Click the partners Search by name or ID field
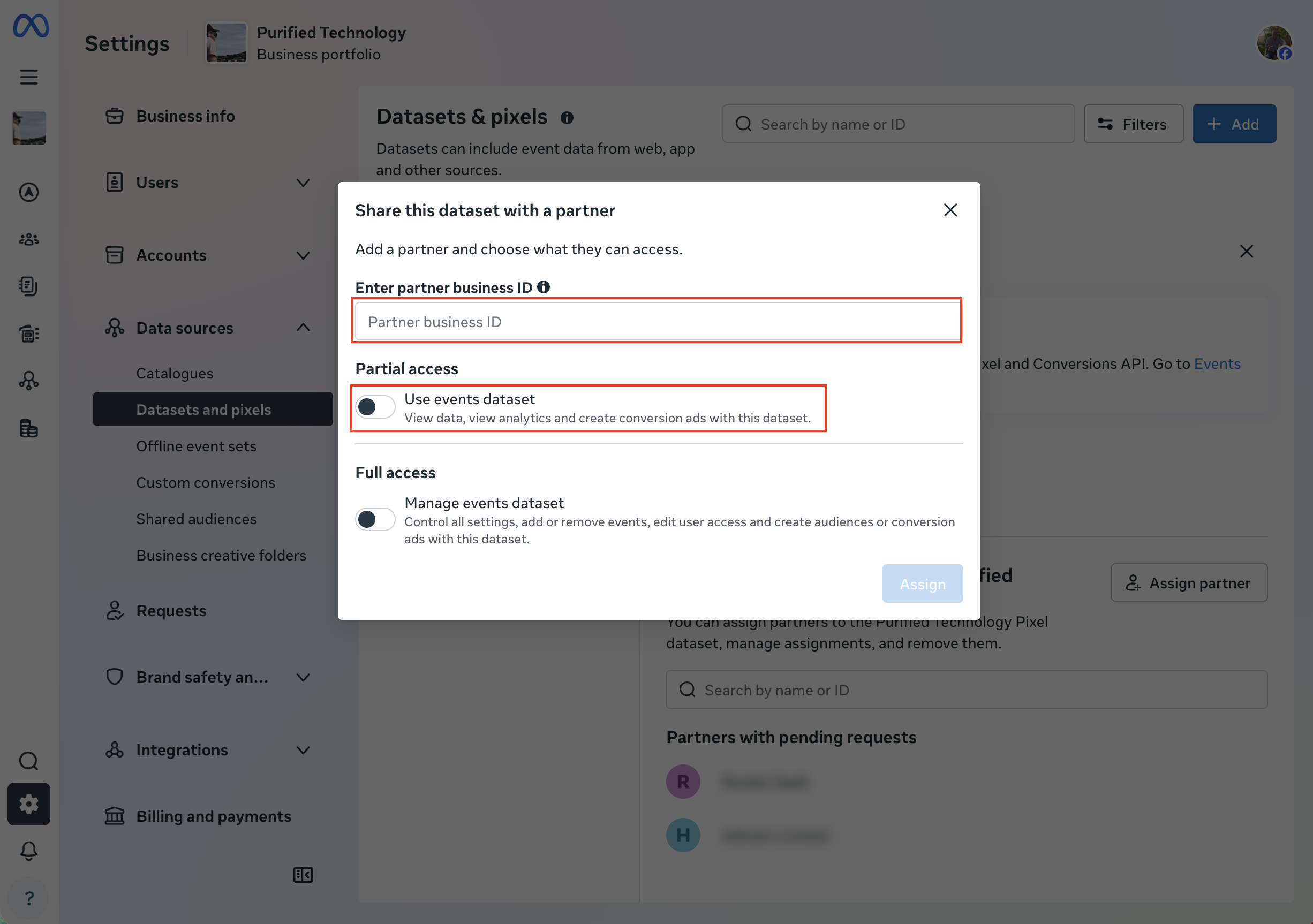This screenshot has width=1313, height=924. pyautogui.click(x=967, y=690)
